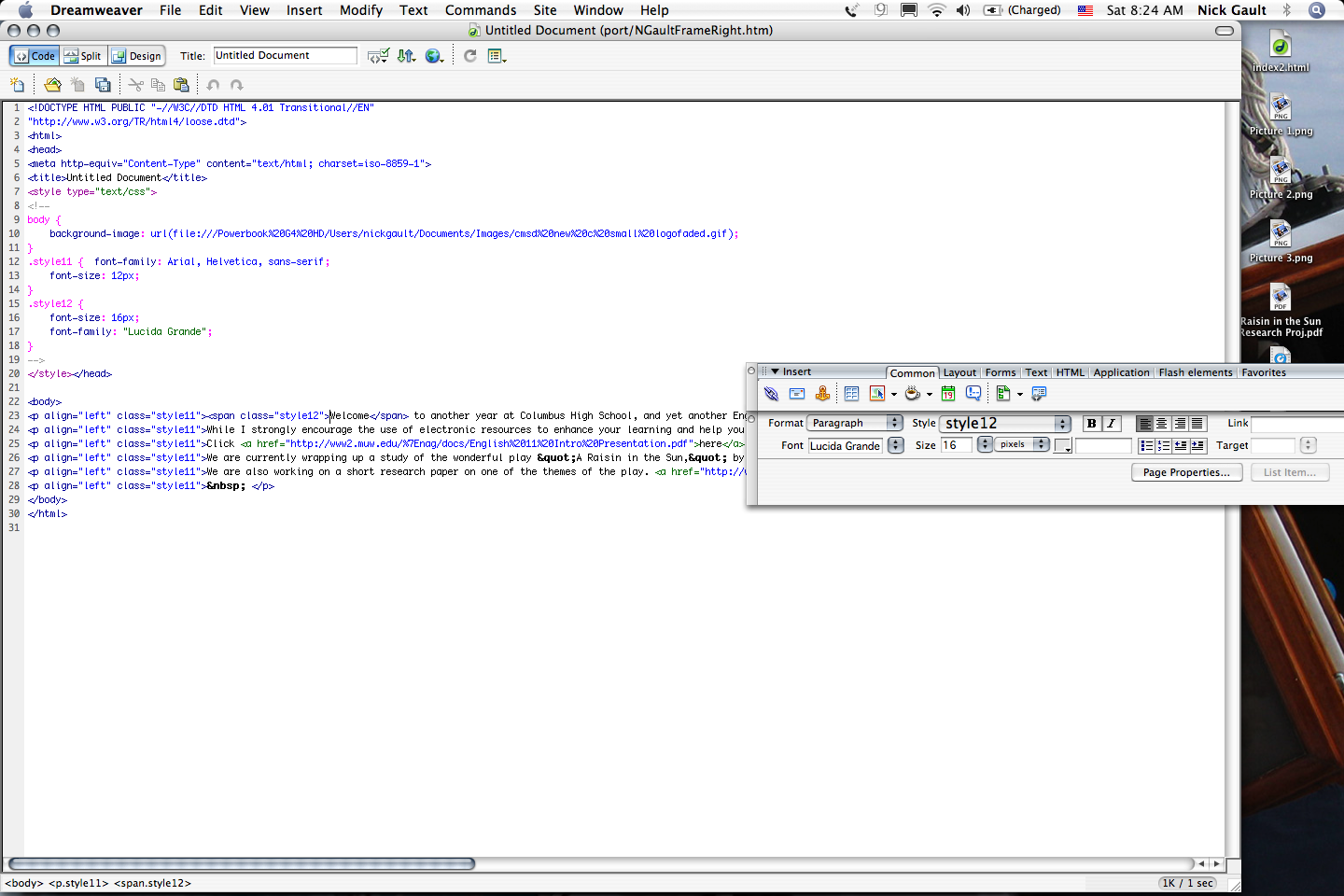Screen dimensions: 1344x896
Task: Click the Email Link icon
Action: (x=797, y=394)
